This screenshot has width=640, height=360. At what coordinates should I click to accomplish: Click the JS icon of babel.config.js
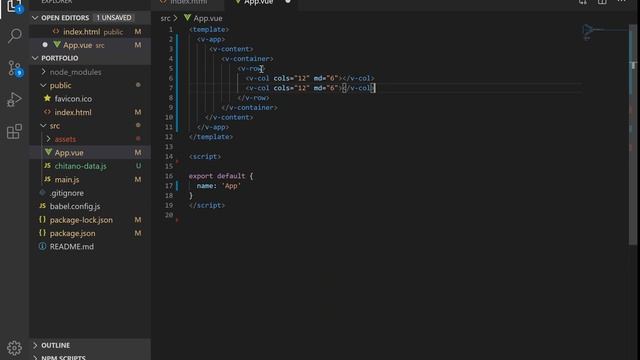coord(42,206)
